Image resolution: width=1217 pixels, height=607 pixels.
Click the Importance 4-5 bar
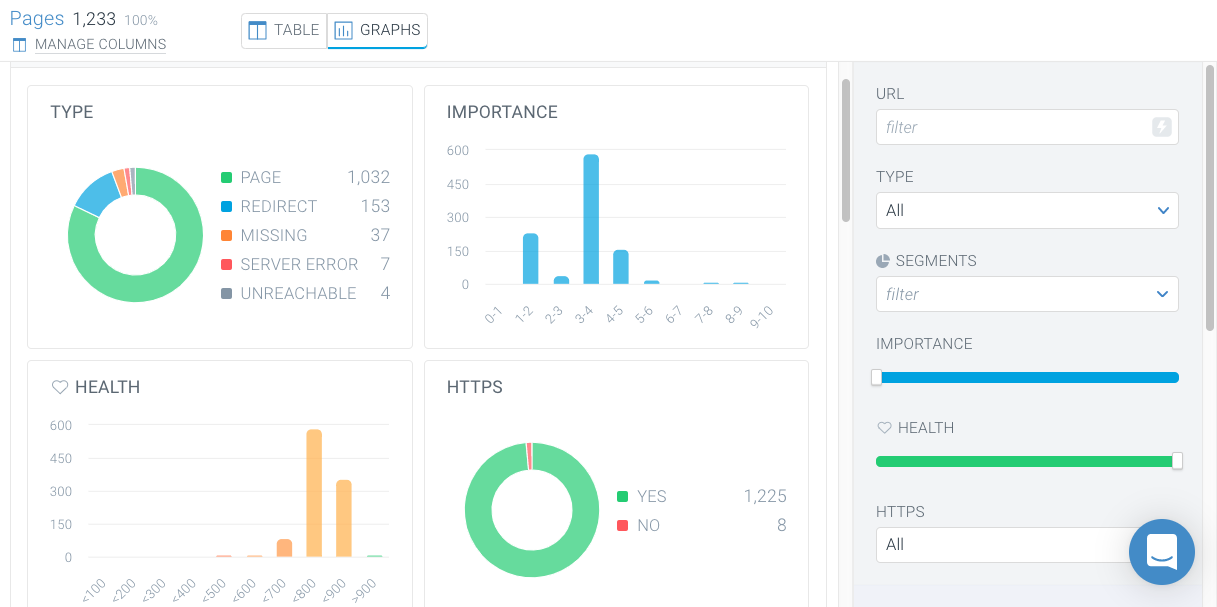(x=621, y=267)
